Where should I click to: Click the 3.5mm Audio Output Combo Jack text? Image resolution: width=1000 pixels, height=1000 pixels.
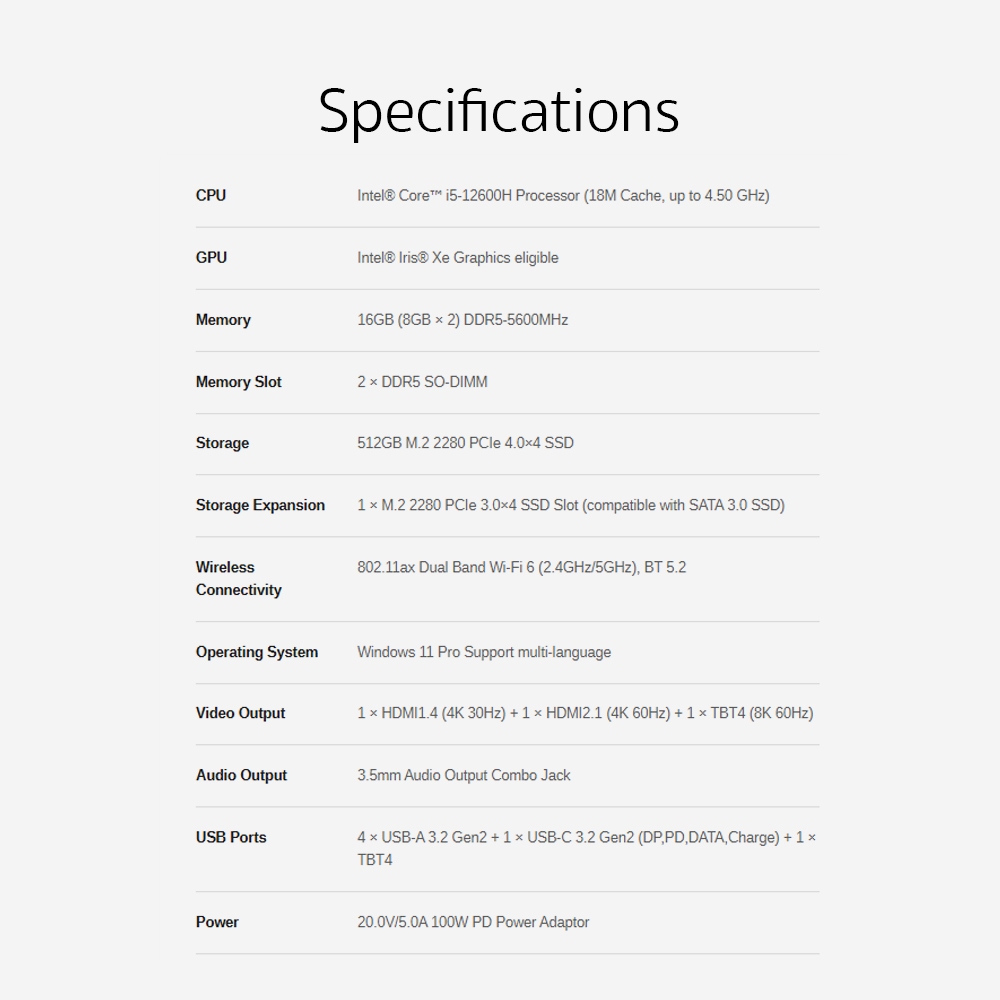click(x=464, y=775)
